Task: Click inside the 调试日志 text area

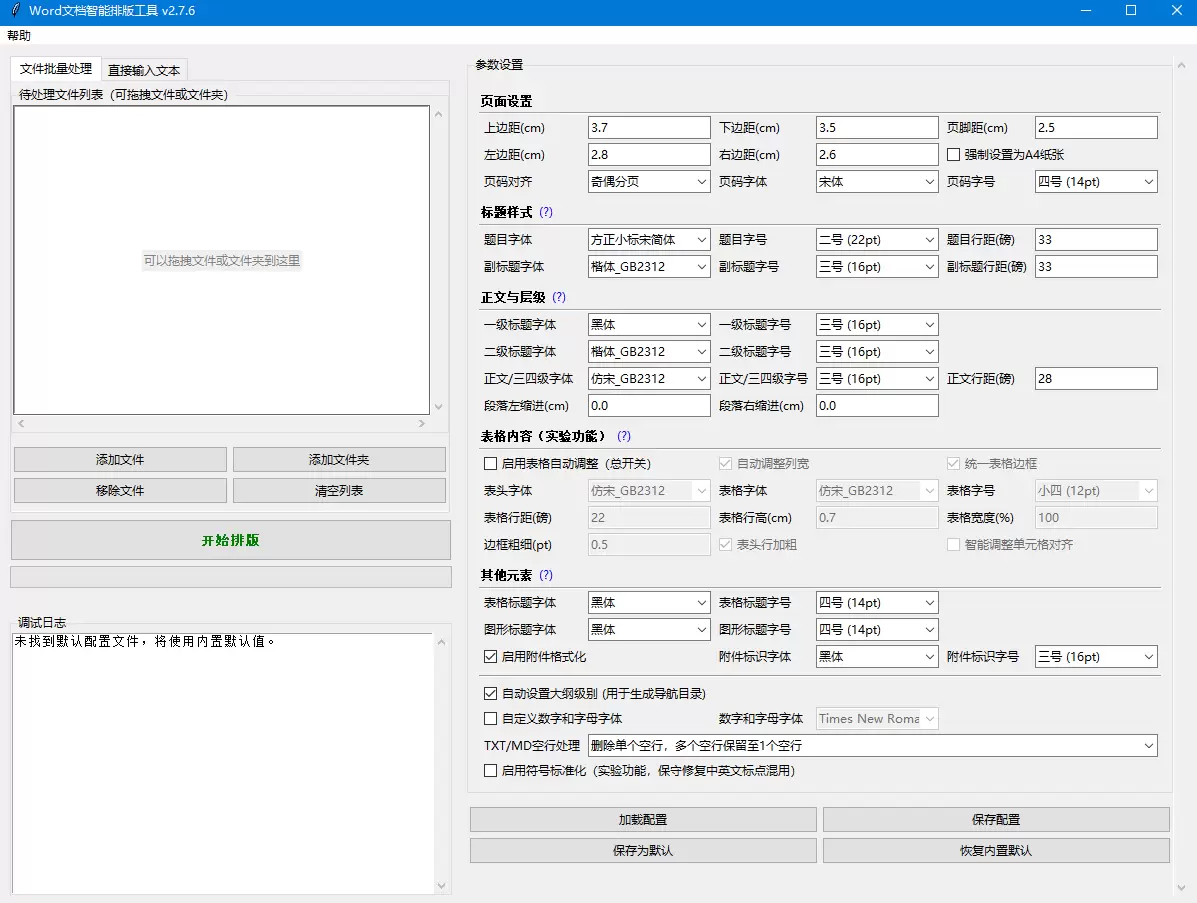Action: (223, 763)
